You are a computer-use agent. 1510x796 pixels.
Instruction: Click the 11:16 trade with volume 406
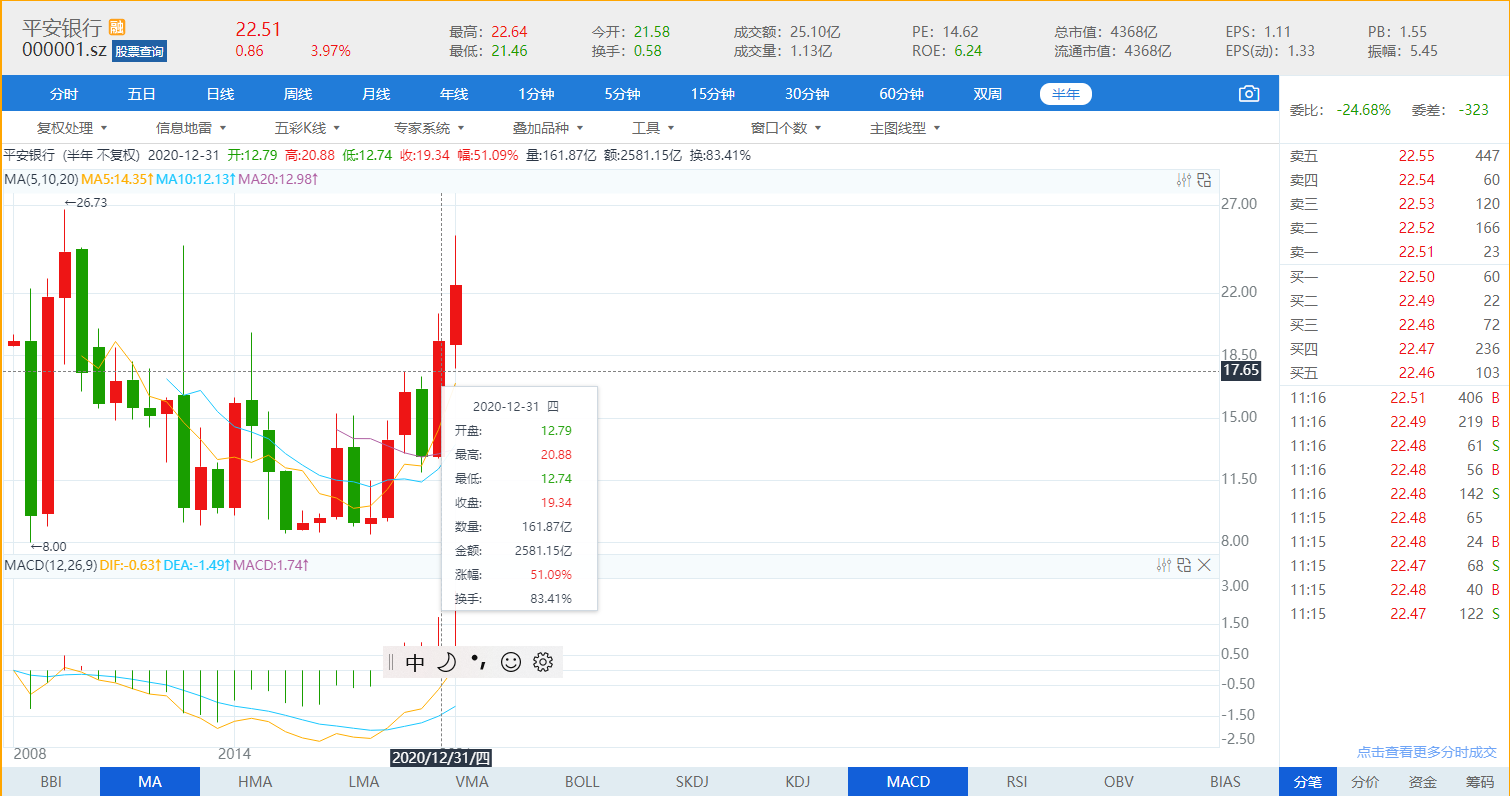1395,398
